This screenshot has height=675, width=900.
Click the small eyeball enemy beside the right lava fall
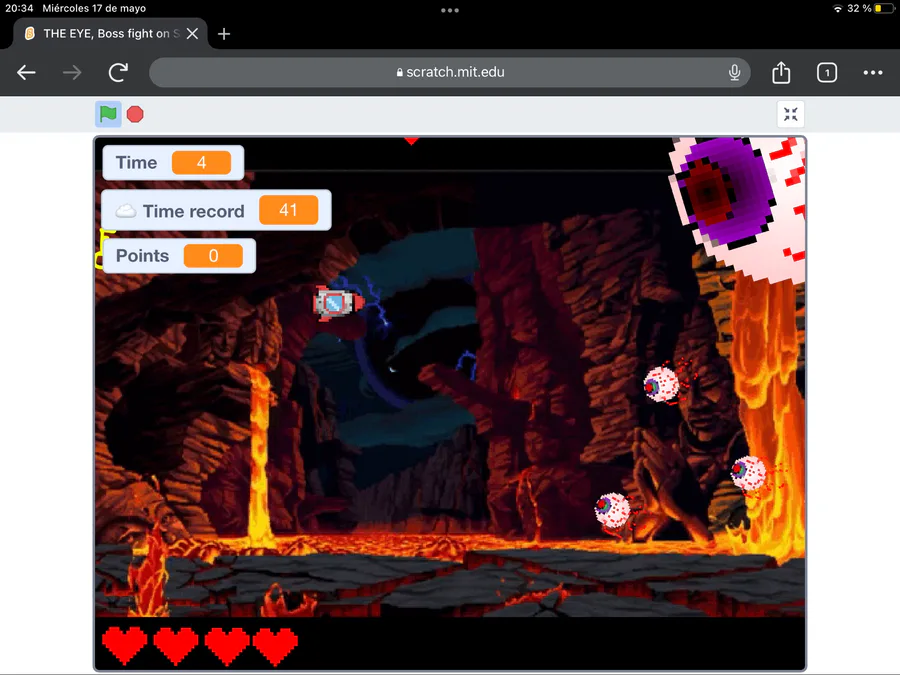(748, 472)
